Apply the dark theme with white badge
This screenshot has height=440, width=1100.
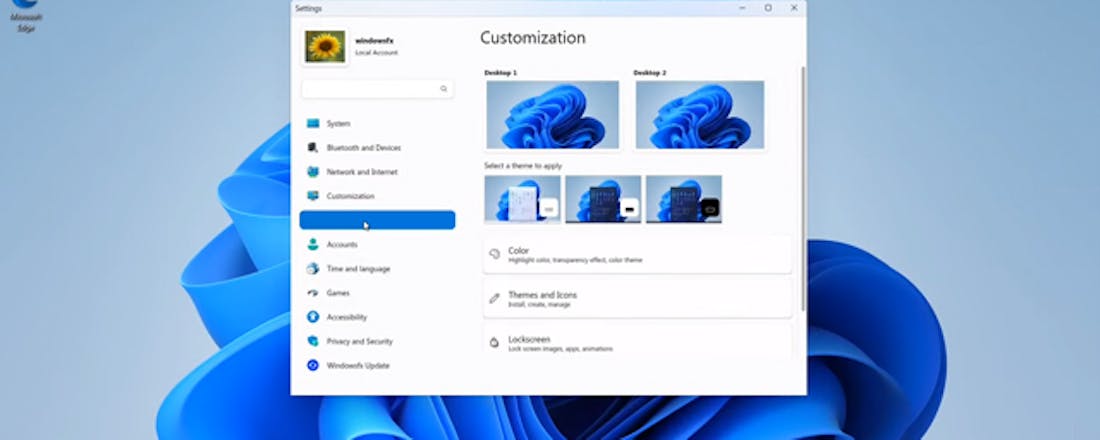point(603,199)
